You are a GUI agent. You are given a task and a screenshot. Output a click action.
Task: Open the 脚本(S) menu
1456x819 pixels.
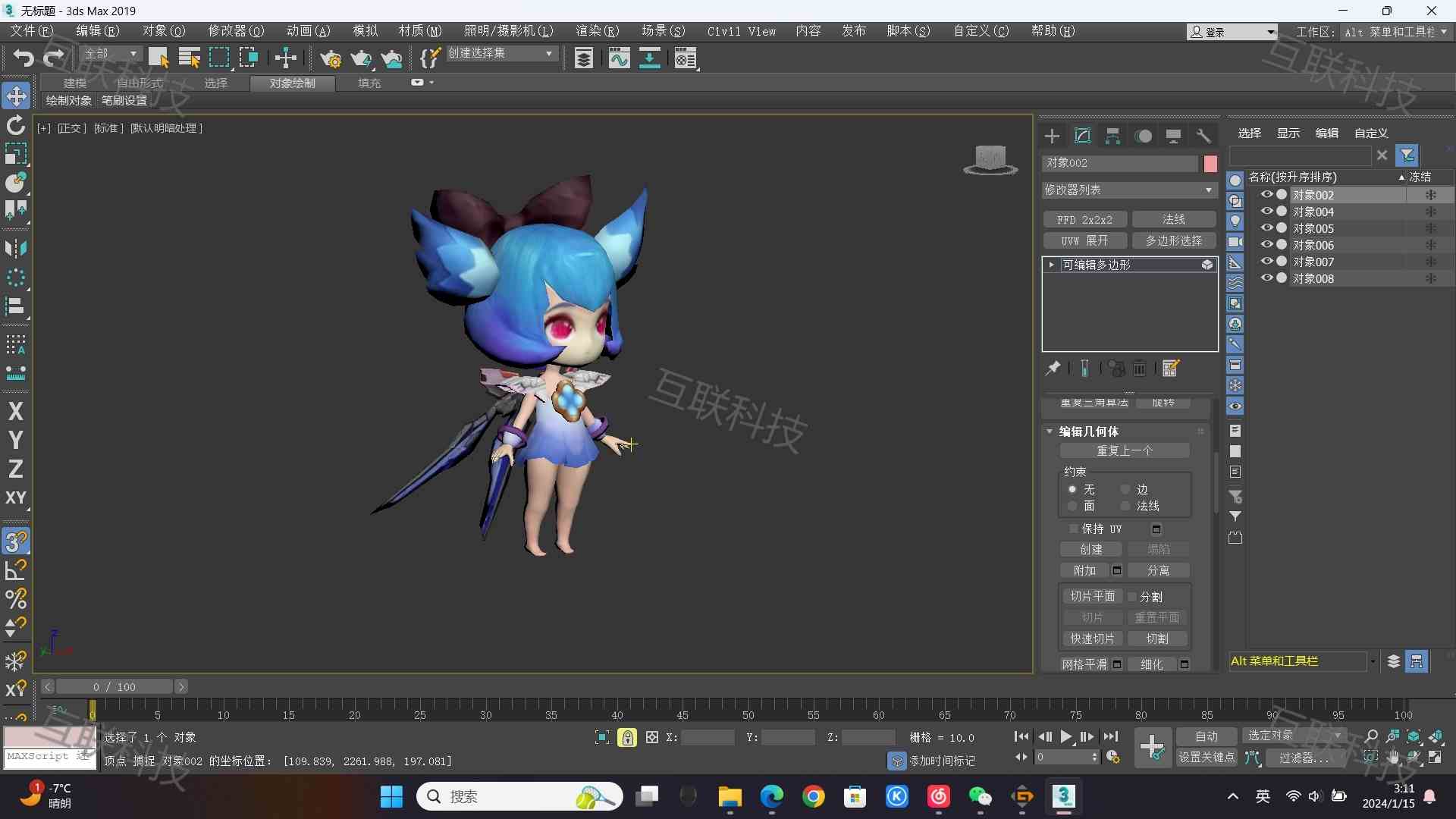[x=908, y=31]
